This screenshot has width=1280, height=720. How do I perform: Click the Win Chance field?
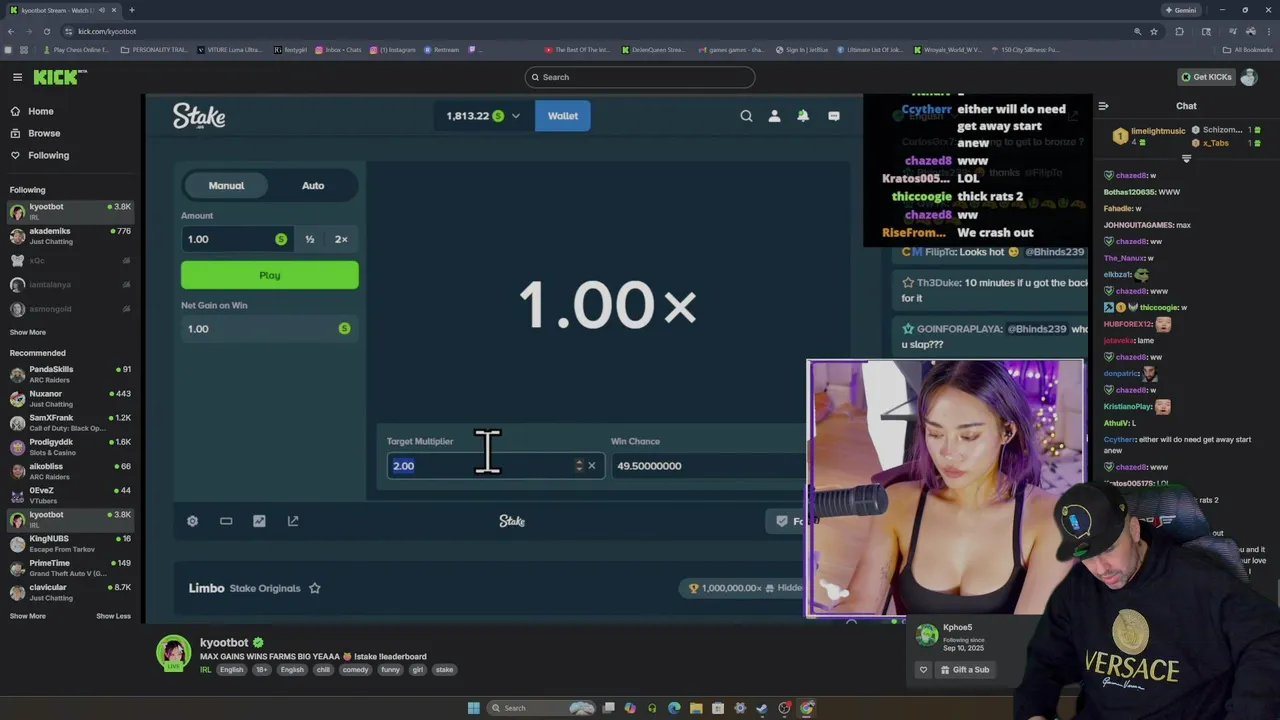tap(708, 466)
